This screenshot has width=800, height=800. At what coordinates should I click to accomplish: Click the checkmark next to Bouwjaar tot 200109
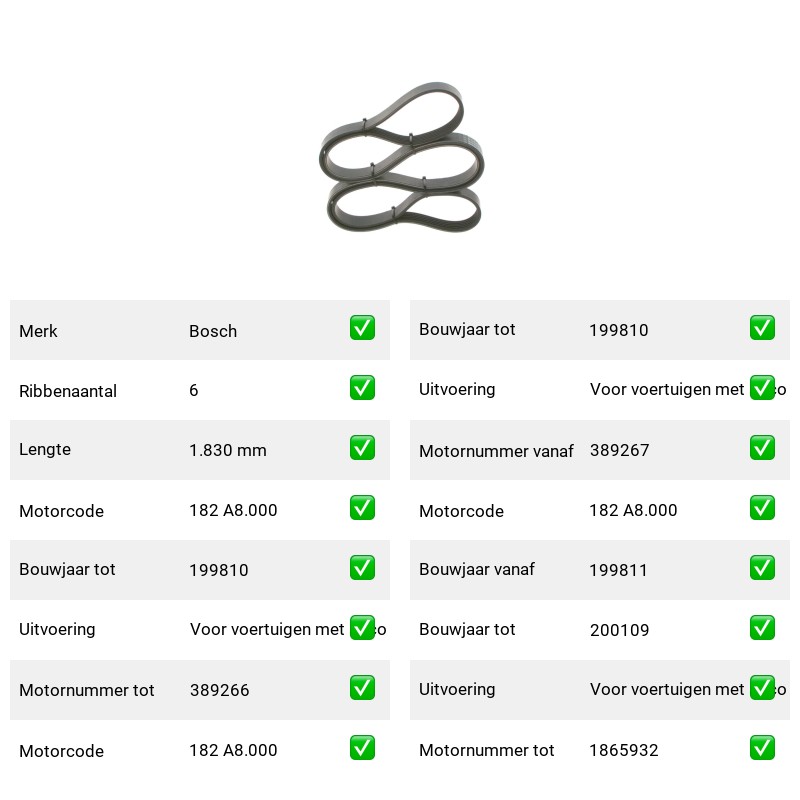point(762,628)
